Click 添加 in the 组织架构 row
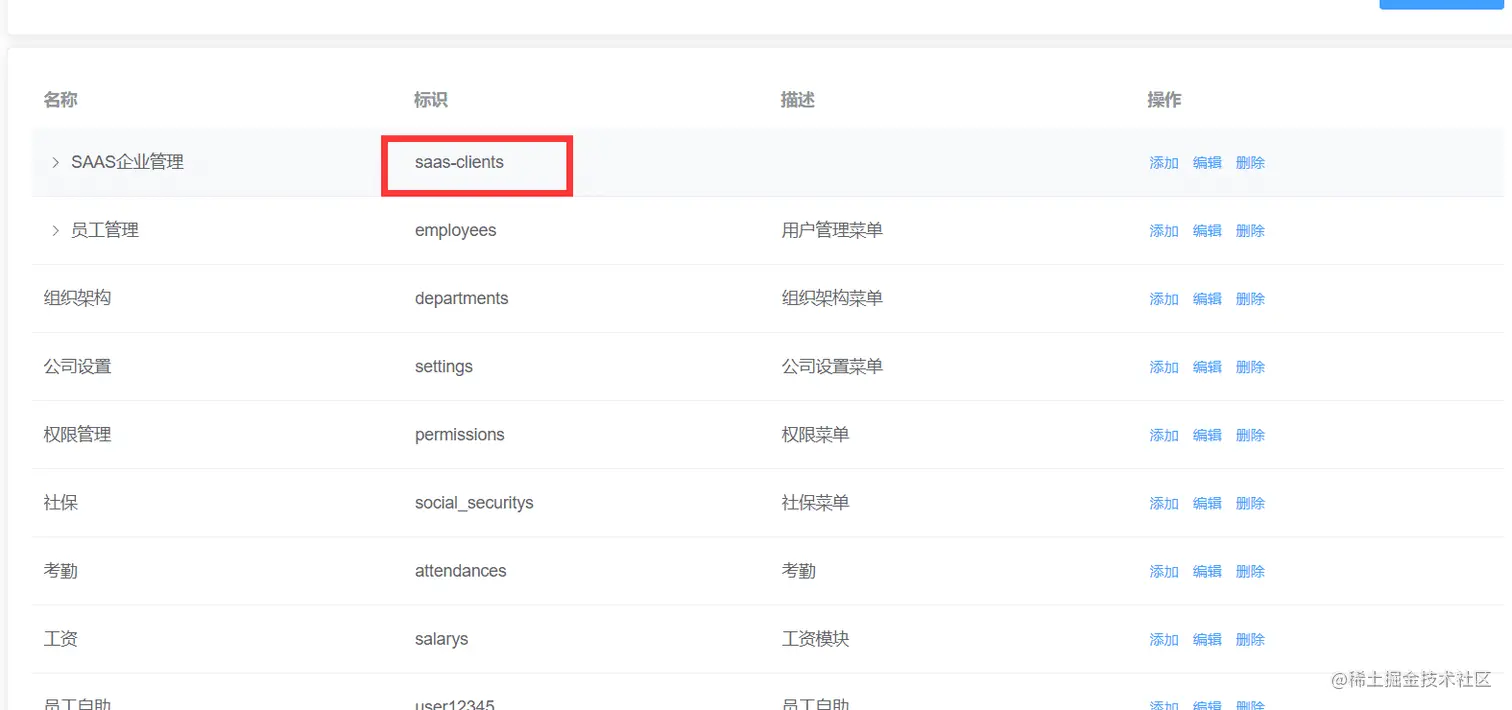The image size is (1512, 710). pos(1164,299)
